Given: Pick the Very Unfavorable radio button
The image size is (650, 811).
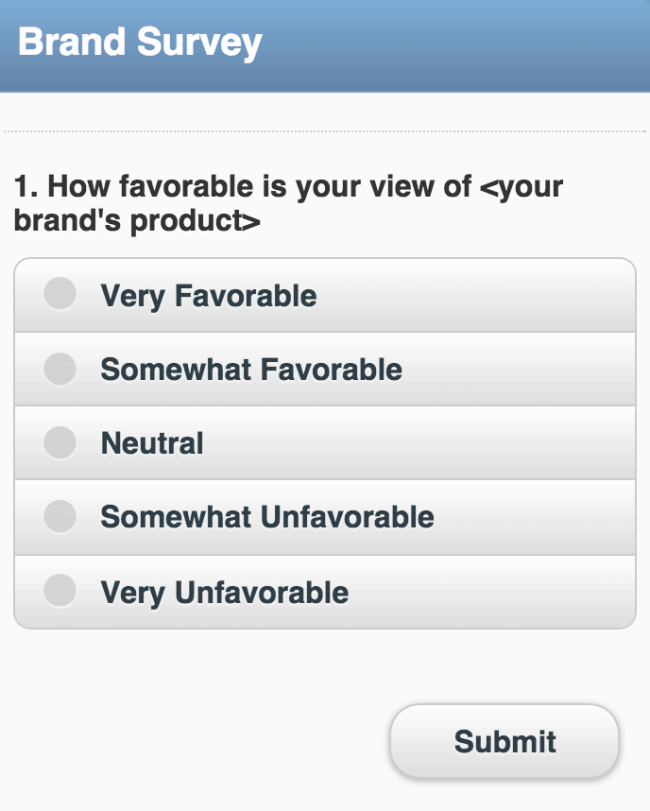Looking at the screenshot, I should [x=61, y=591].
